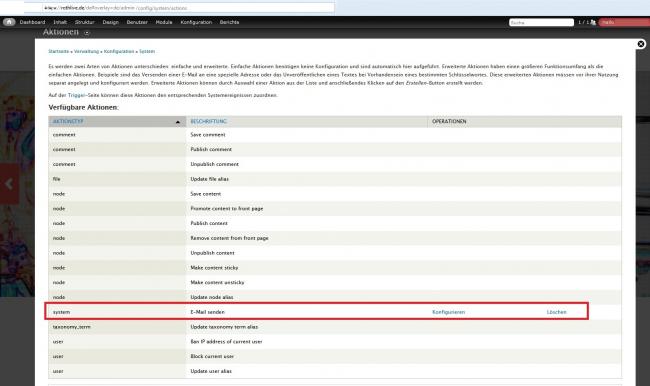
Task: Open the Inhalt menu
Action: point(60,22)
